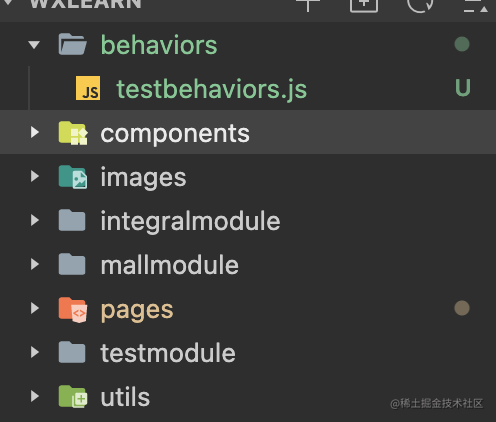Click the modified status dot on pages
This screenshot has height=422, width=496.
pyautogui.click(x=462, y=308)
